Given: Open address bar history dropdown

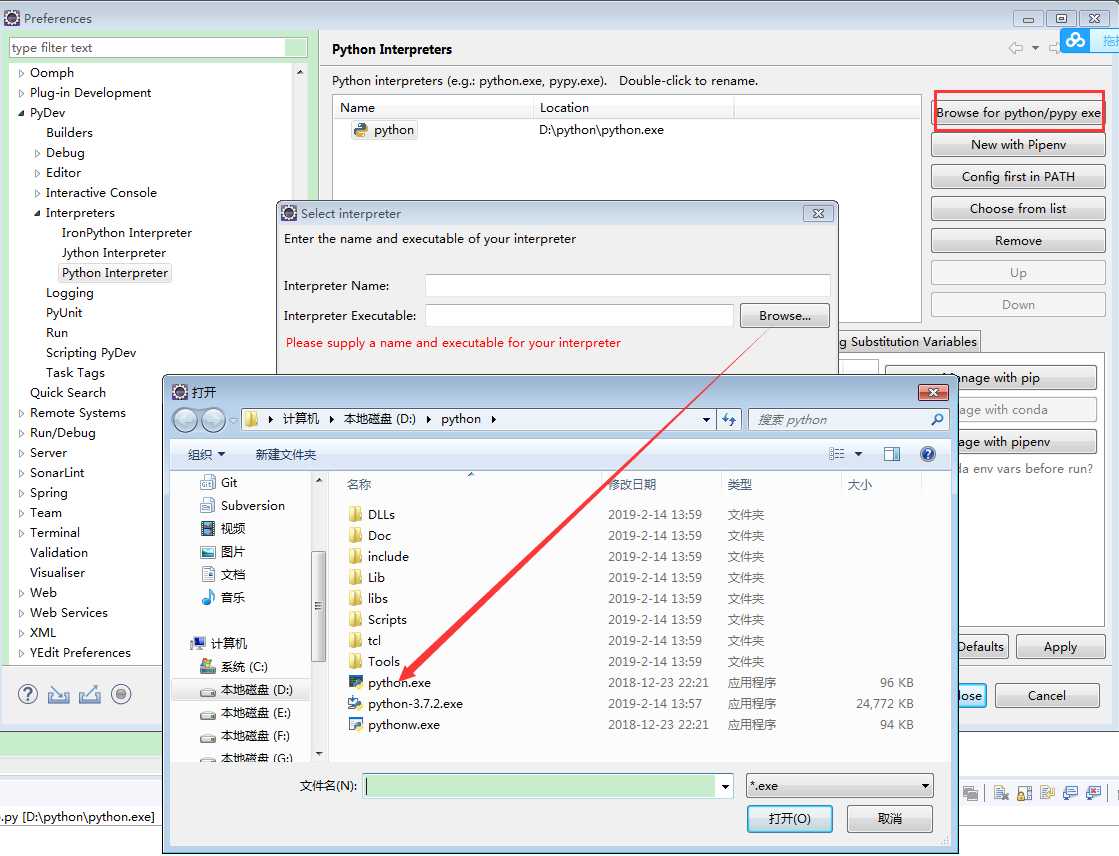Looking at the screenshot, I should (x=706, y=420).
